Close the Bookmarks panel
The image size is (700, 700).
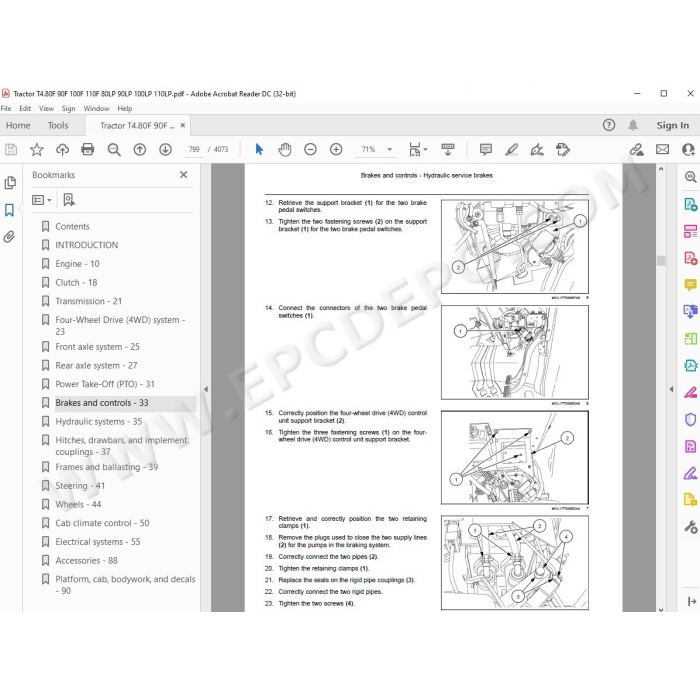click(x=183, y=175)
